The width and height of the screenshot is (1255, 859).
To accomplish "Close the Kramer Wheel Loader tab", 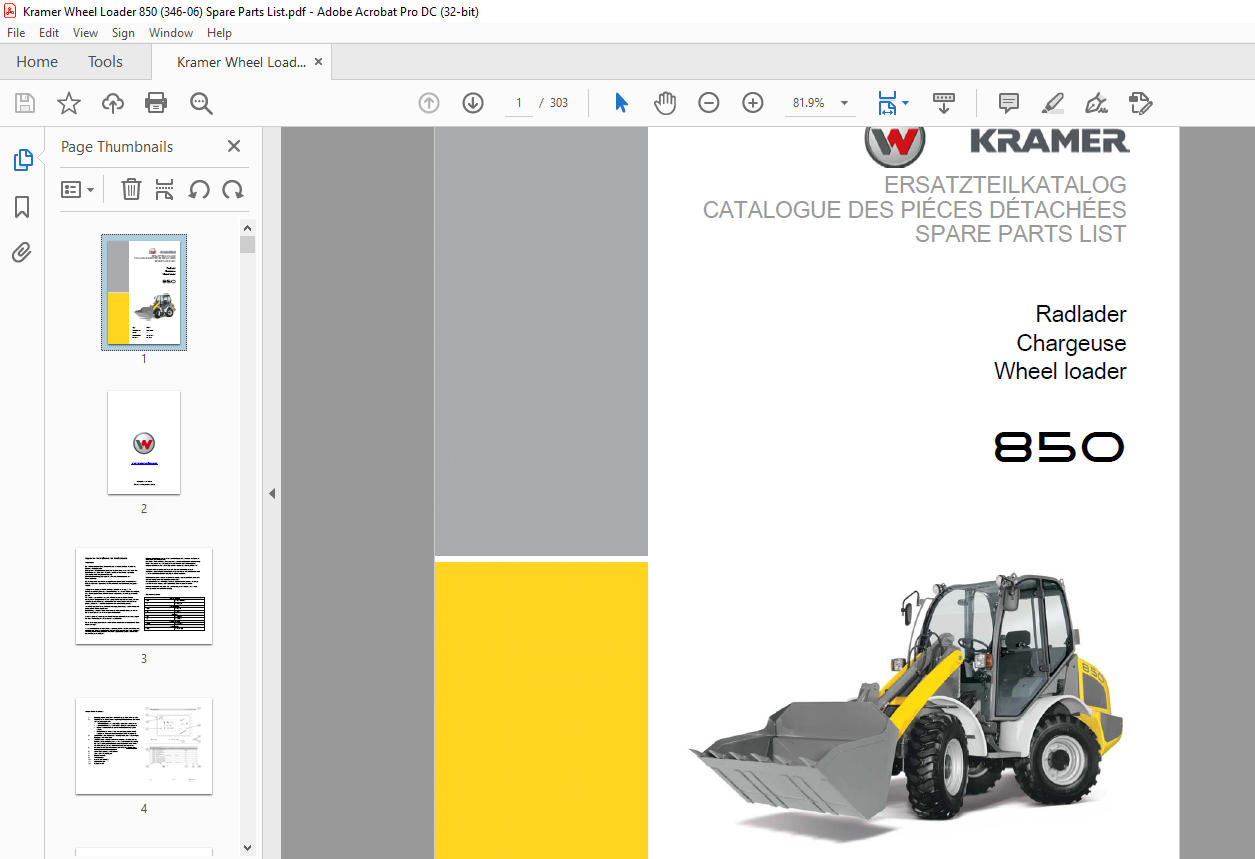I will tap(319, 62).
